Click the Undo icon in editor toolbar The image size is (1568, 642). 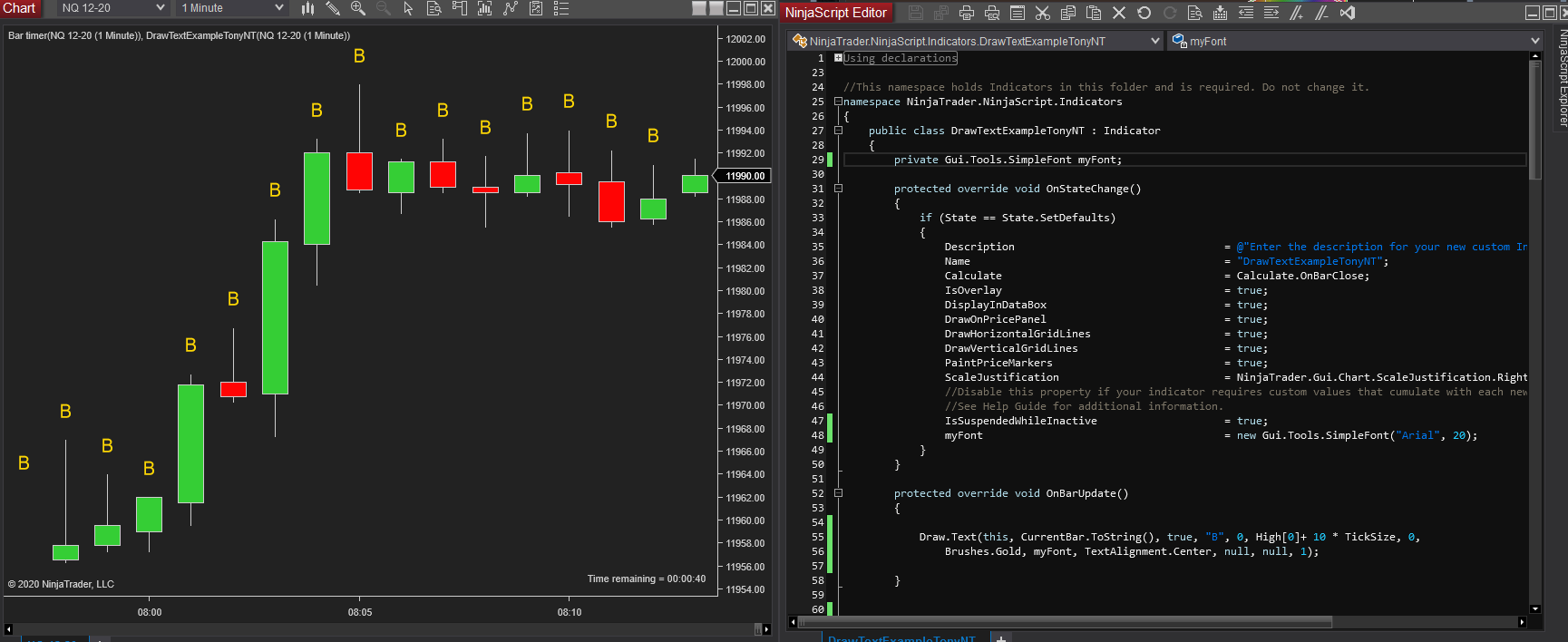pos(1144,13)
